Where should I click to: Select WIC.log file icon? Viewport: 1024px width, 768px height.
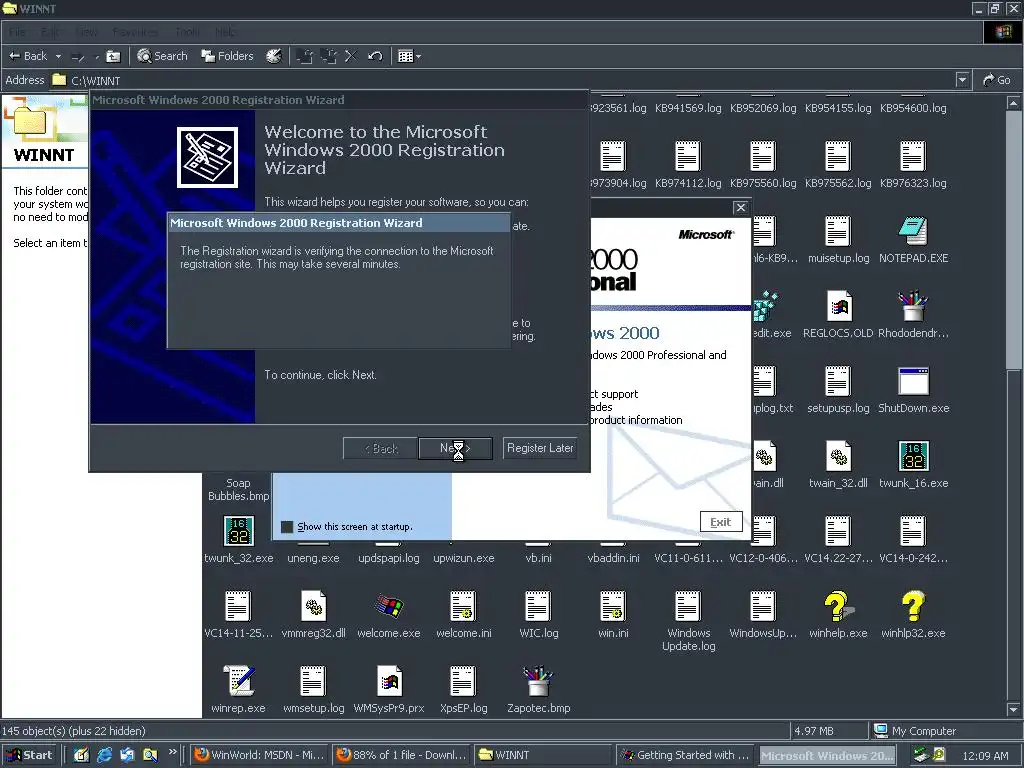tap(538, 607)
